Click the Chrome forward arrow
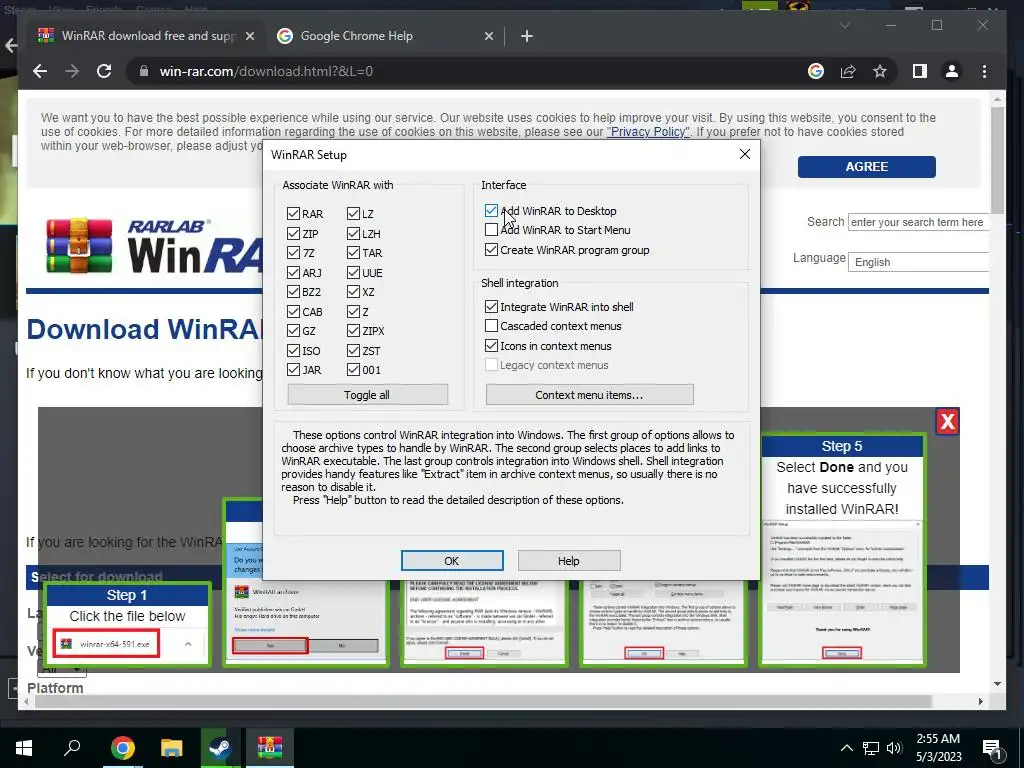 [72, 71]
